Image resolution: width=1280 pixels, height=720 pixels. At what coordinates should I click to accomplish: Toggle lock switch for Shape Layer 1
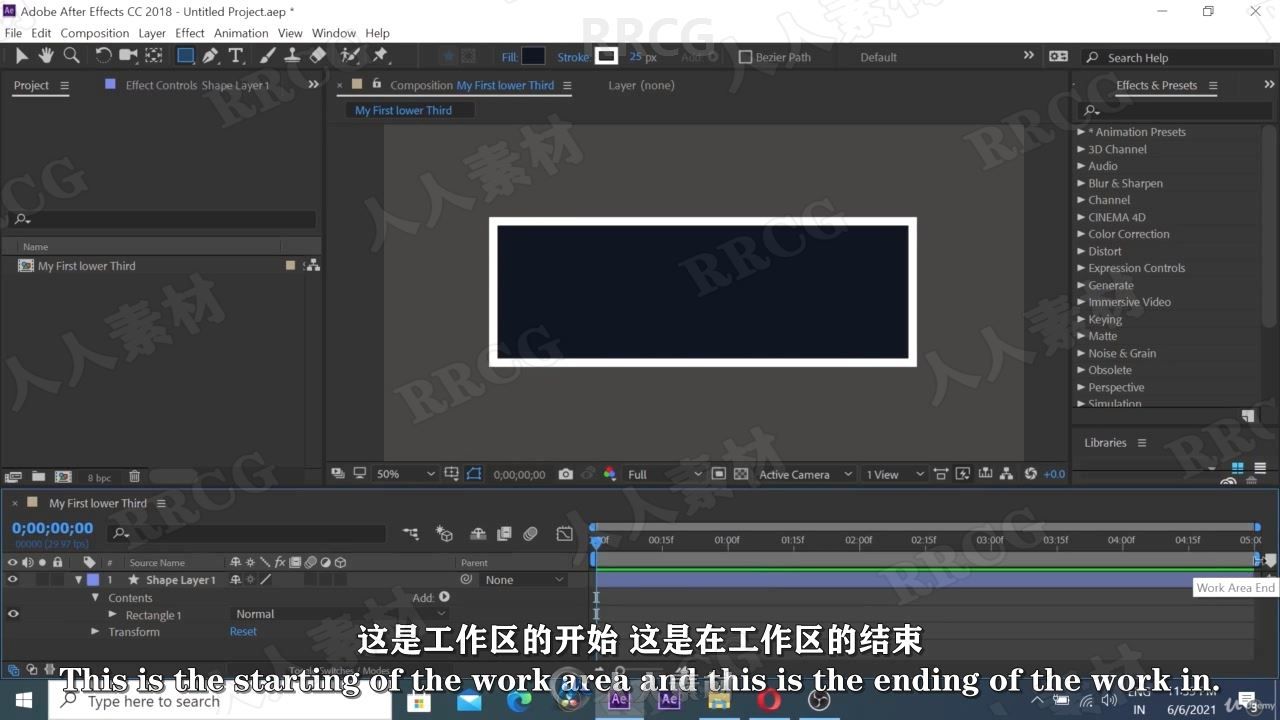coord(57,580)
